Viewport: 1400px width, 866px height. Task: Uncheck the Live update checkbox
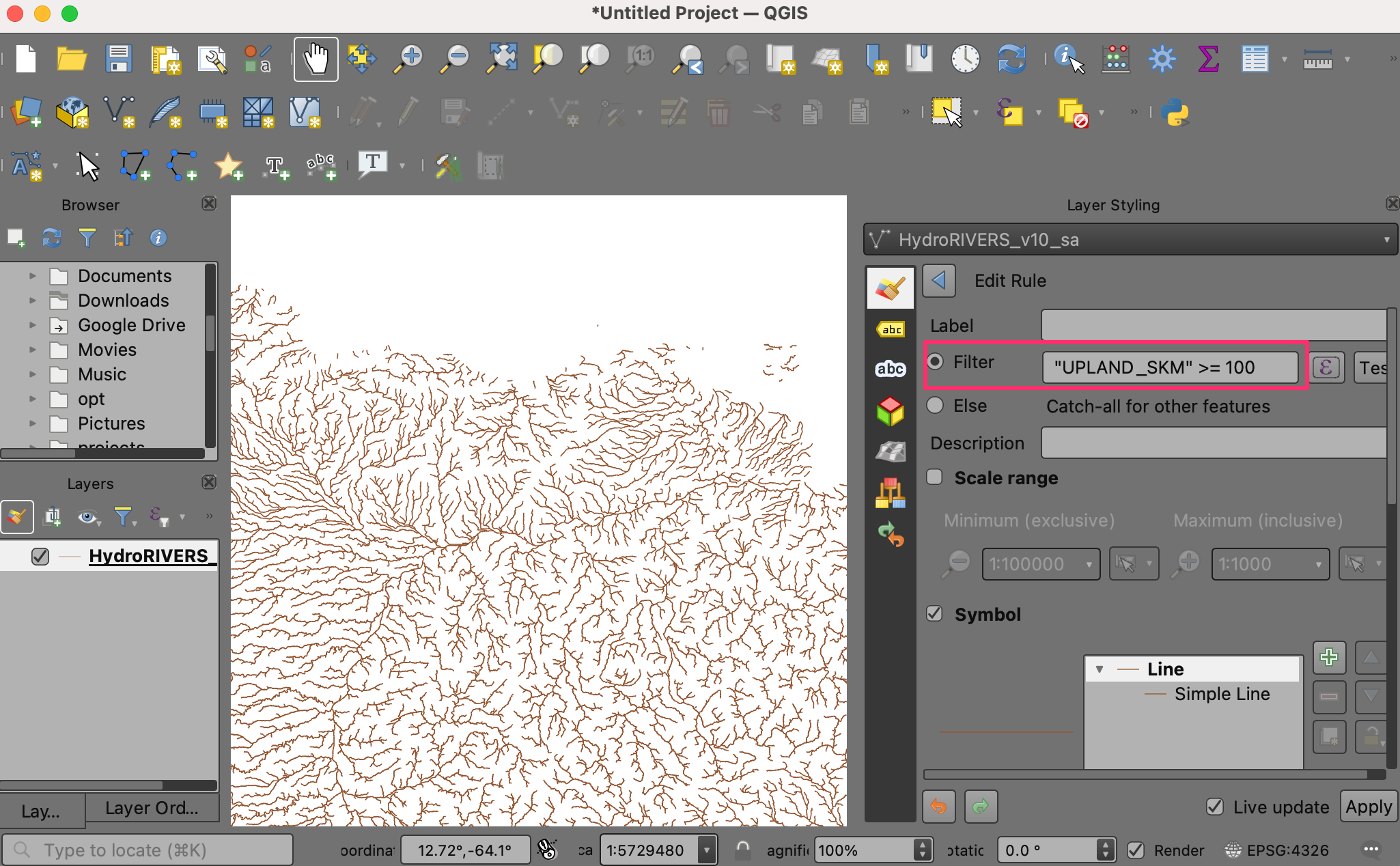(1215, 807)
